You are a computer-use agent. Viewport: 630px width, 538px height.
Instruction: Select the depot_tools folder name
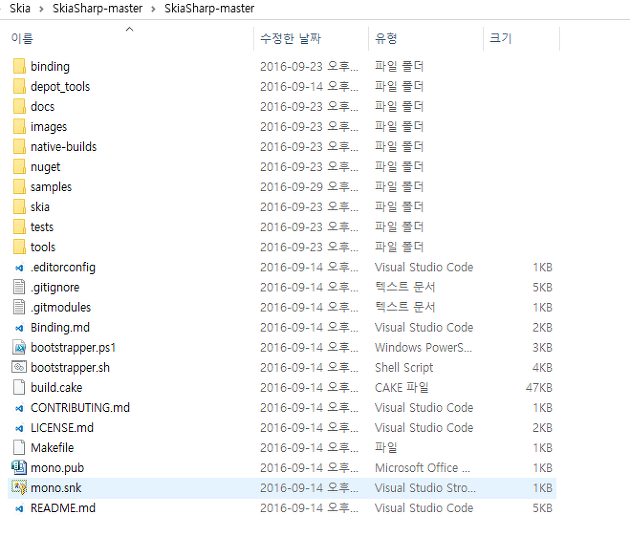(60, 87)
